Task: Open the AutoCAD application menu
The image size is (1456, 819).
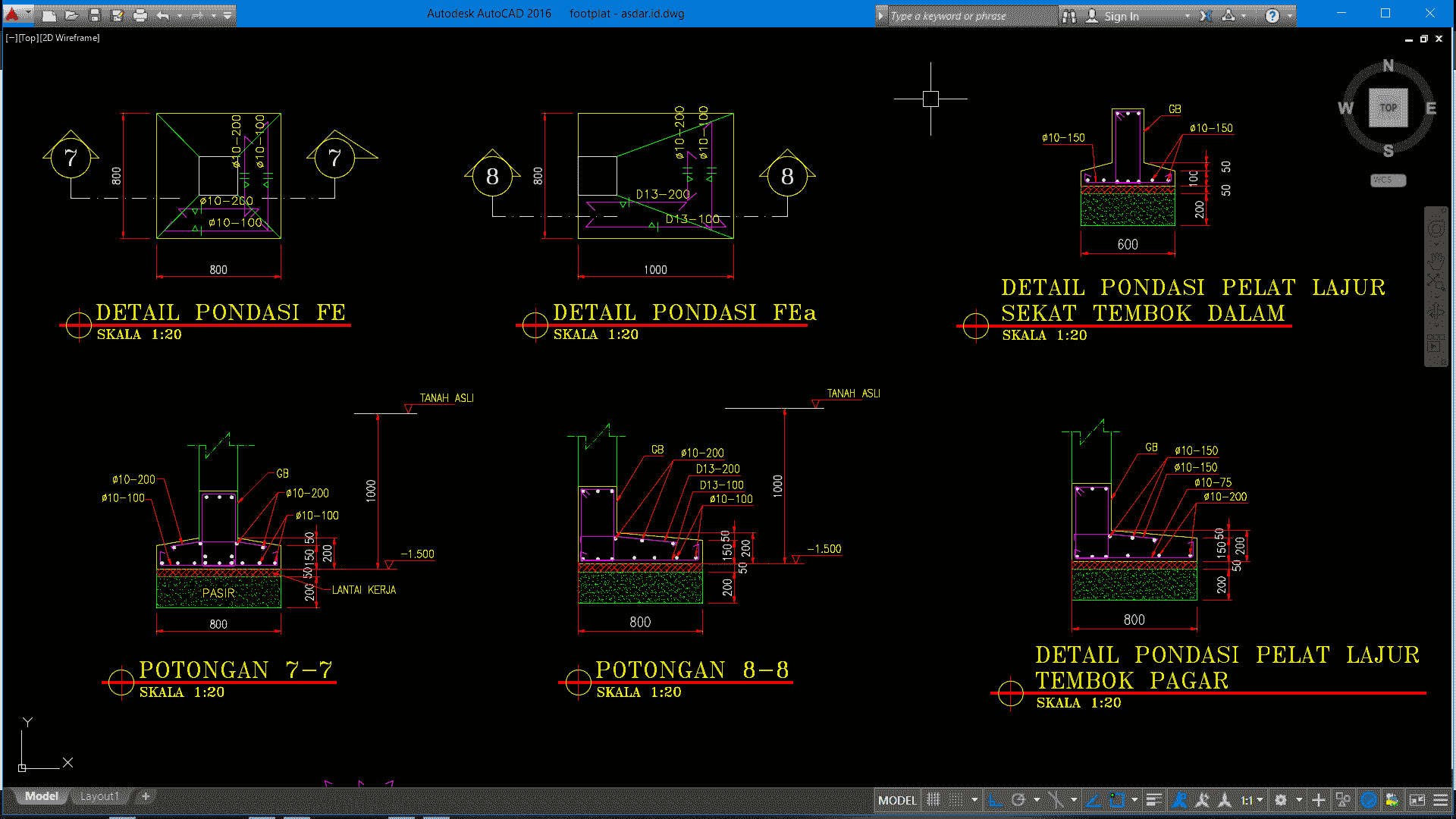Action: tap(17, 14)
